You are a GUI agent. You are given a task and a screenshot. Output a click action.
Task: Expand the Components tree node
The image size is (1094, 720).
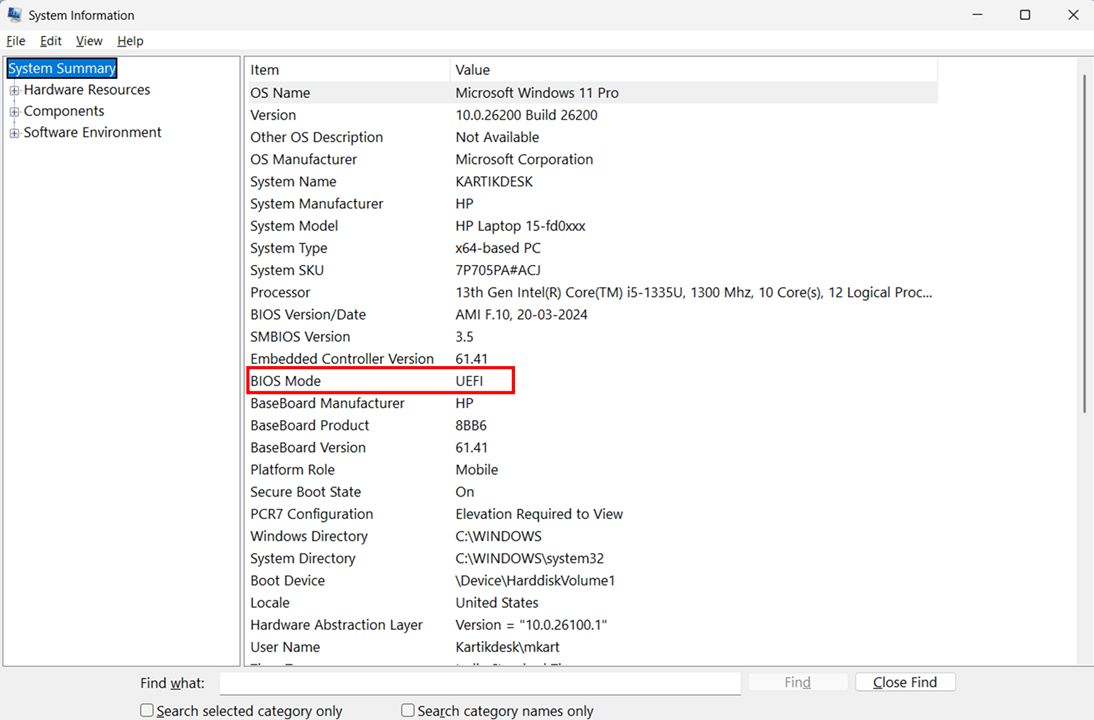[x=15, y=112]
